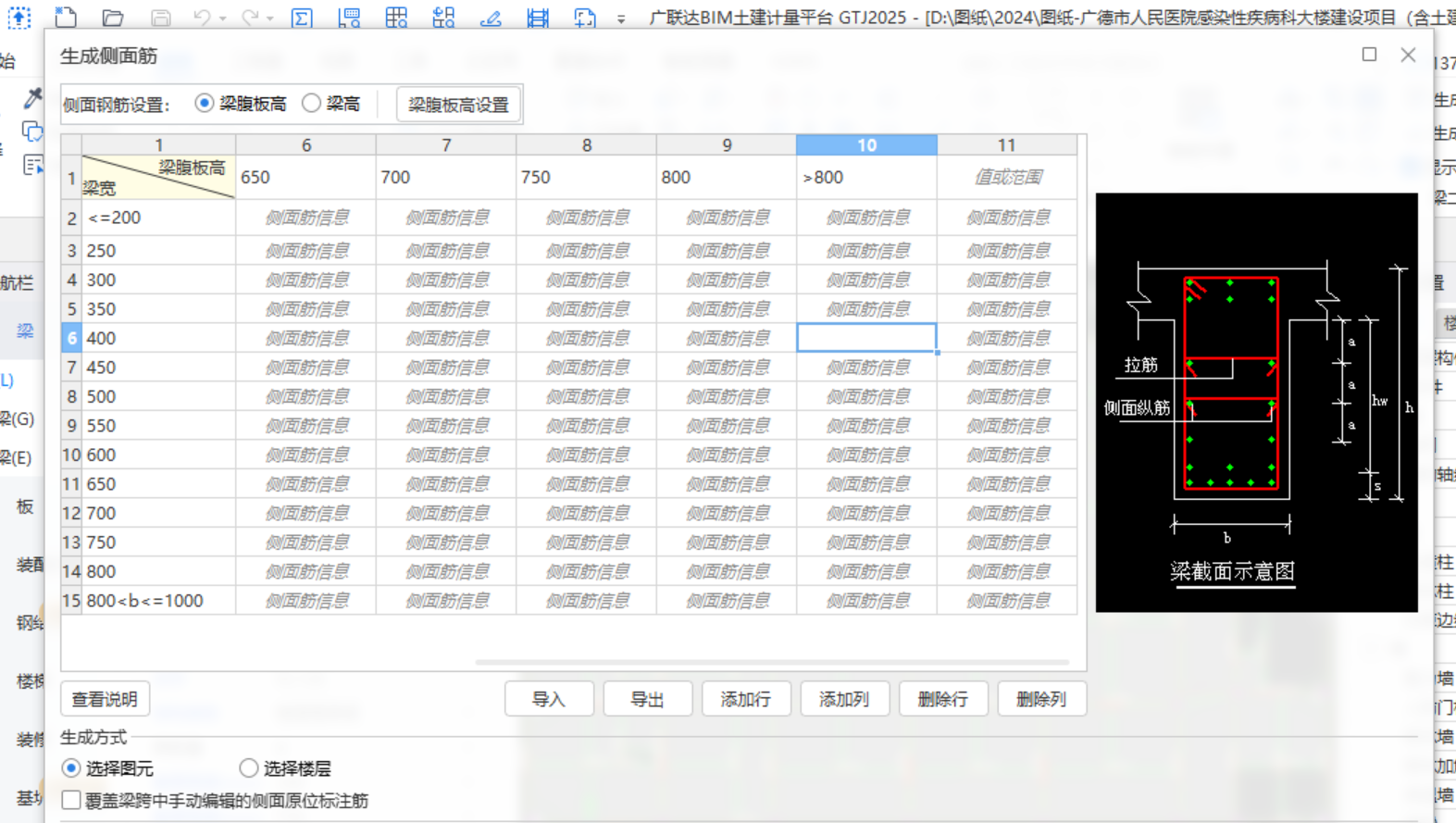Click the 添加列 button
The height and width of the screenshot is (823, 1456).
844,699
